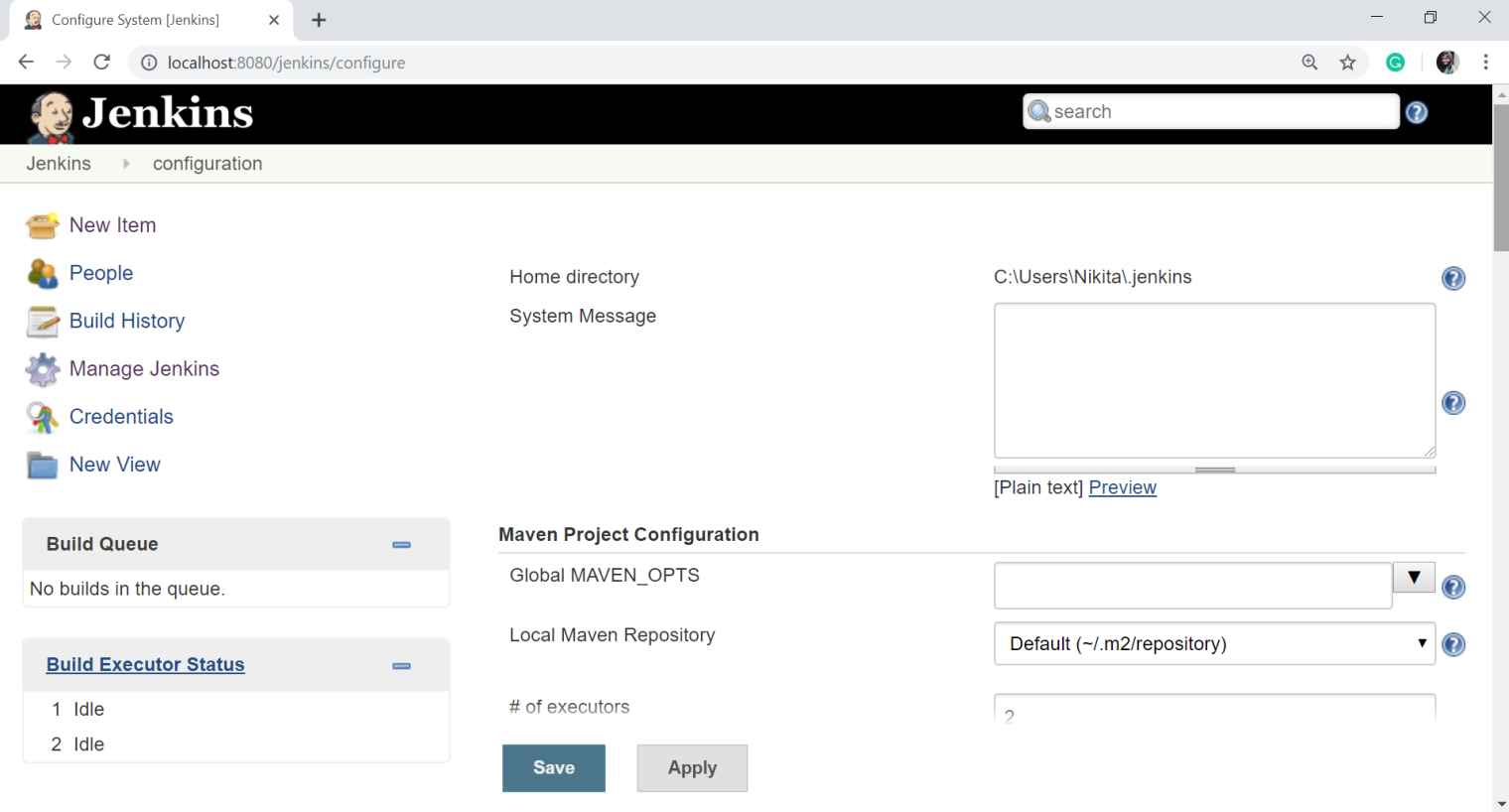The image size is (1509, 812).
Task: Open help for Global MAVEN_OPTS
Action: pos(1453,587)
